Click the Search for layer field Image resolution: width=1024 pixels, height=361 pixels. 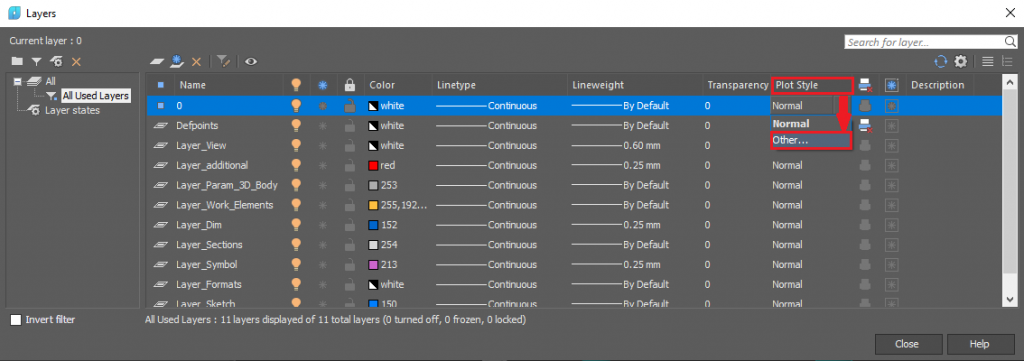click(924, 42)
